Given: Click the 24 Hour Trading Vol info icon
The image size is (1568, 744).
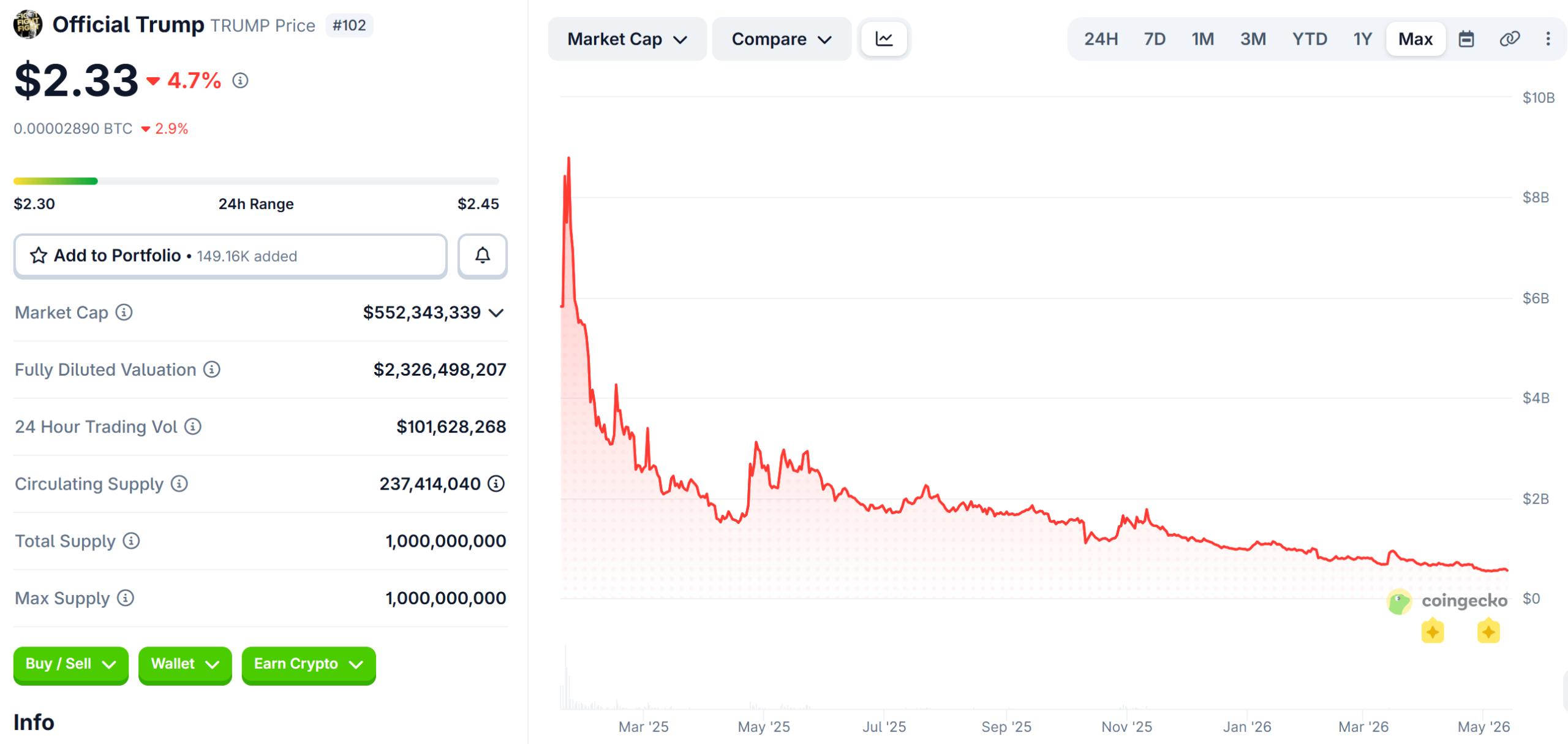Looking at the screenshot, I should [x=193, y=427].
